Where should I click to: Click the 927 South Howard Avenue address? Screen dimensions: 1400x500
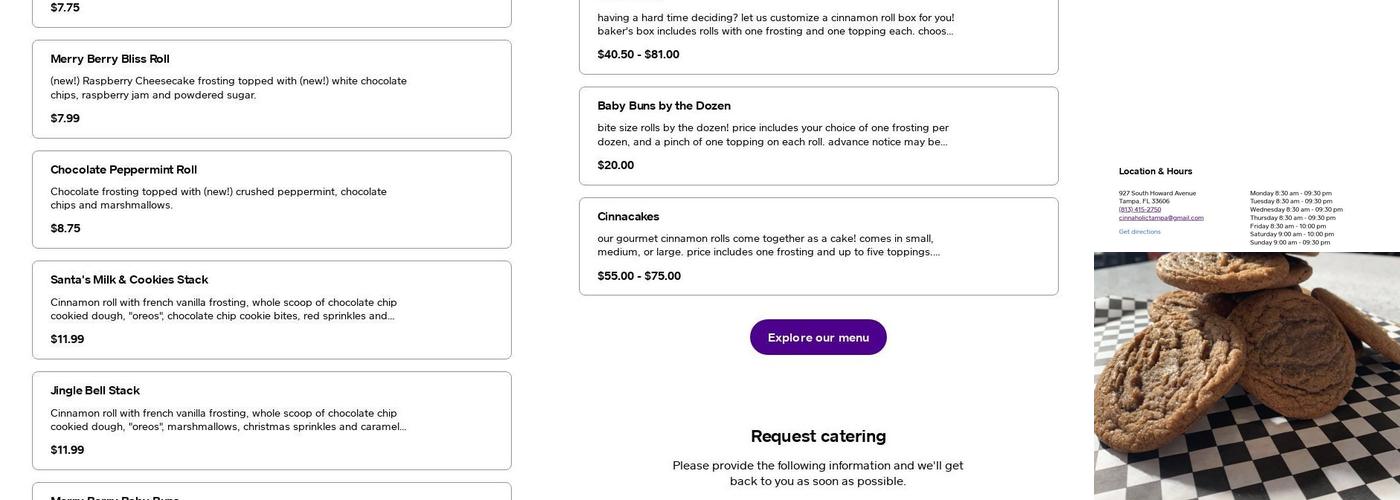[x=1157, y=193]
